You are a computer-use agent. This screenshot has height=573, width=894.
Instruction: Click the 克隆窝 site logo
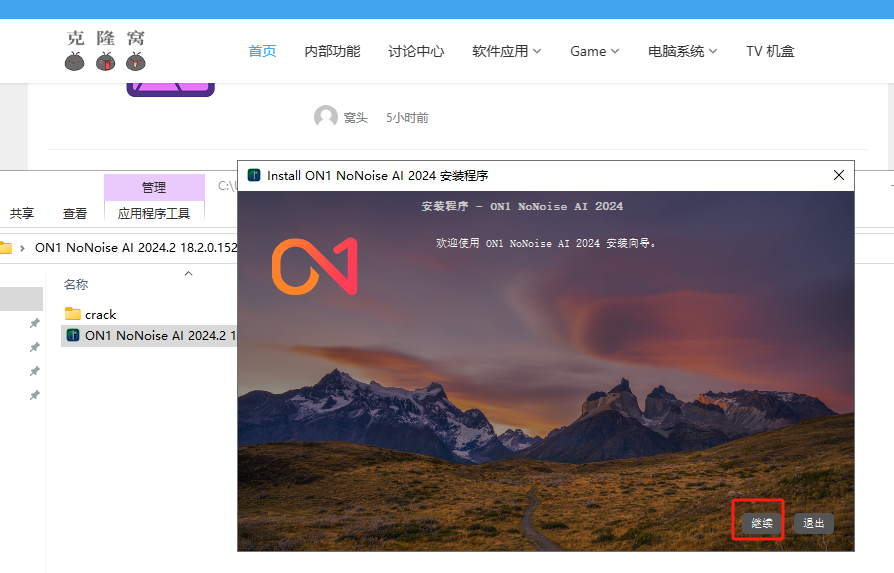105,50
